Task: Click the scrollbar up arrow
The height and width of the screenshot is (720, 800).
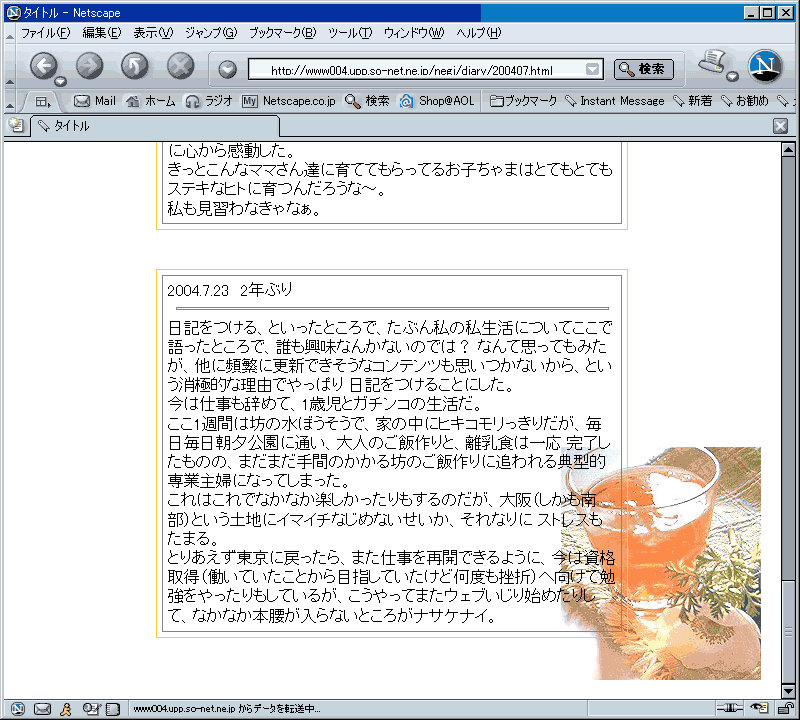Action: 788,150
